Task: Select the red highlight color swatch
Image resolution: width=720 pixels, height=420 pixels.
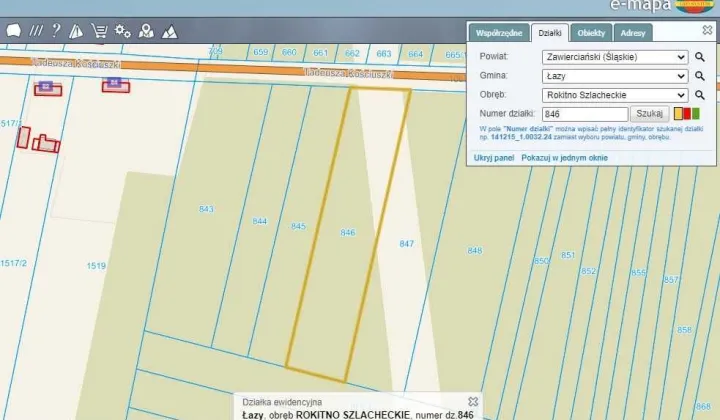Action: coord(687,114)
